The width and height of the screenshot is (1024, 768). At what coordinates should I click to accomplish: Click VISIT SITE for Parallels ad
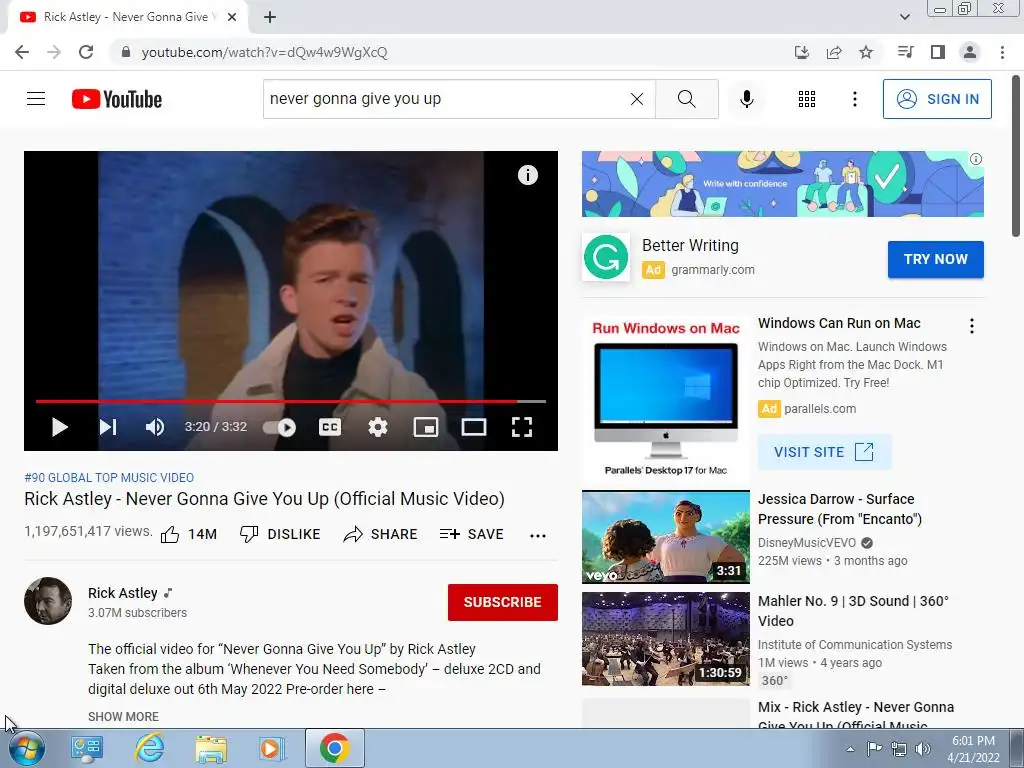click(824, 452)
